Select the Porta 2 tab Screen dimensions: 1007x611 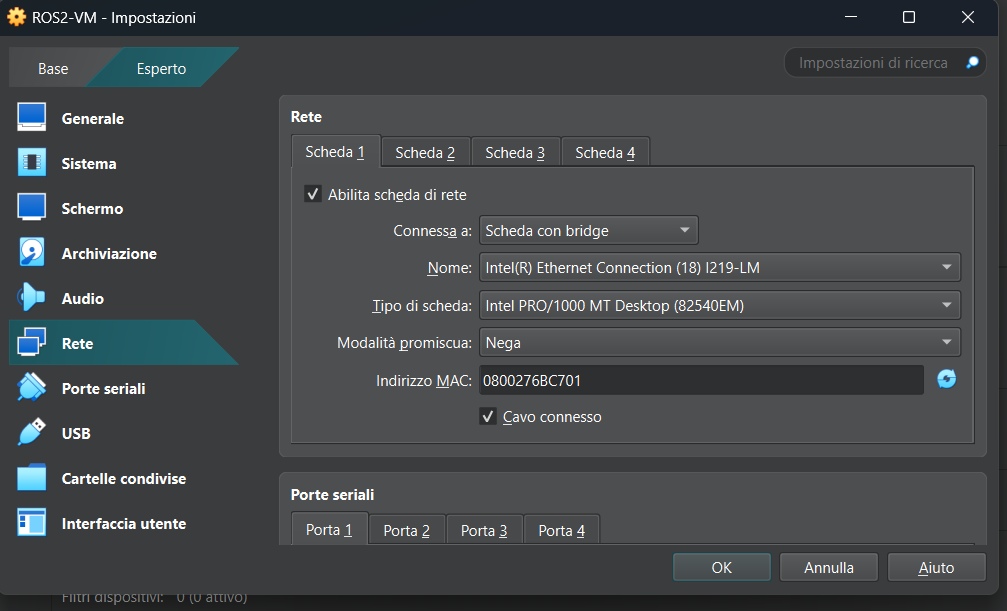[407, 530]
